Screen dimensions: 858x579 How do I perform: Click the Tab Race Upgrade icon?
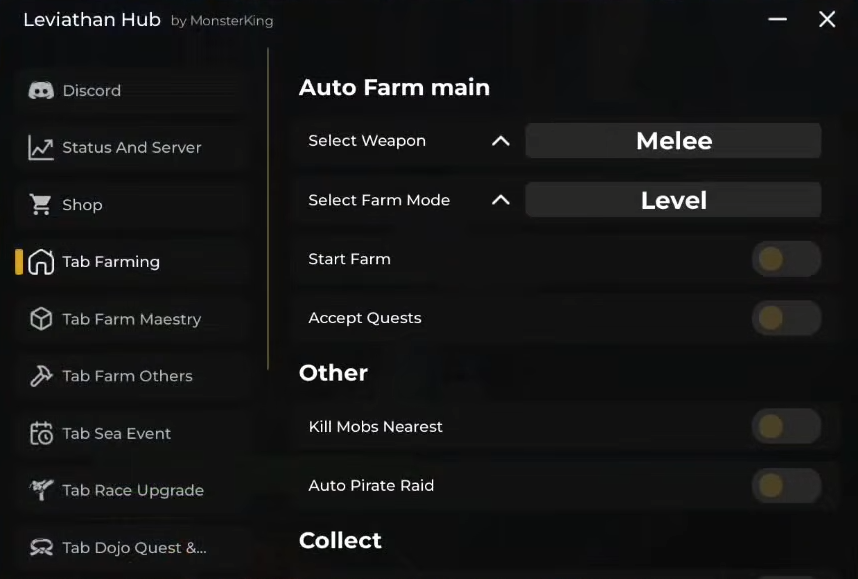pos(41,490)
